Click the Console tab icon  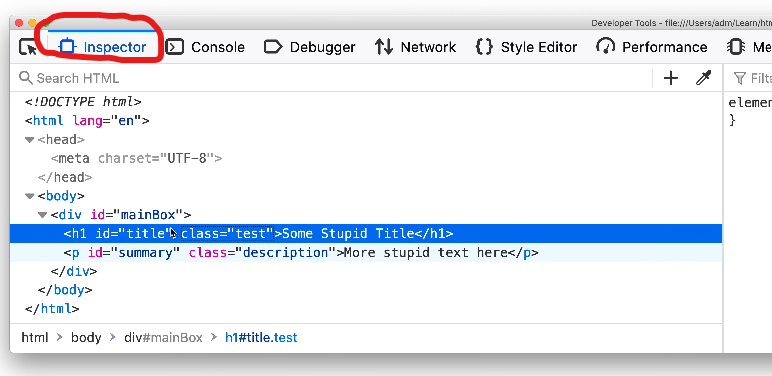(x=174, y=47)
